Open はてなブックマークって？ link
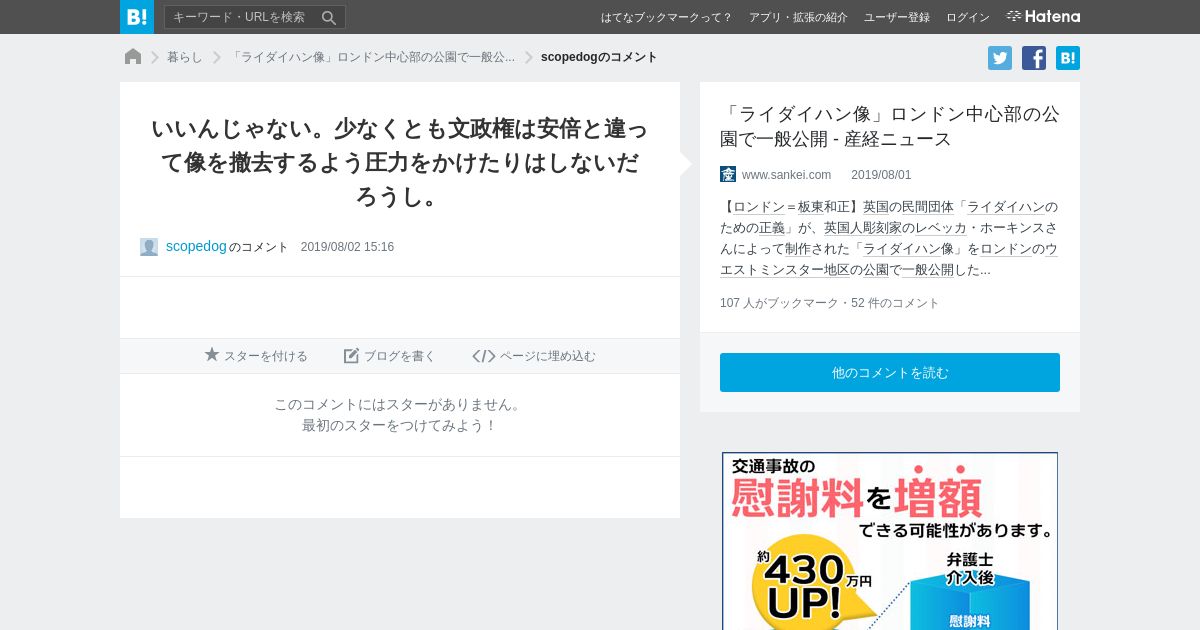Image resolution: width=1200 pixels, height=630 pixels. [666, 17]
